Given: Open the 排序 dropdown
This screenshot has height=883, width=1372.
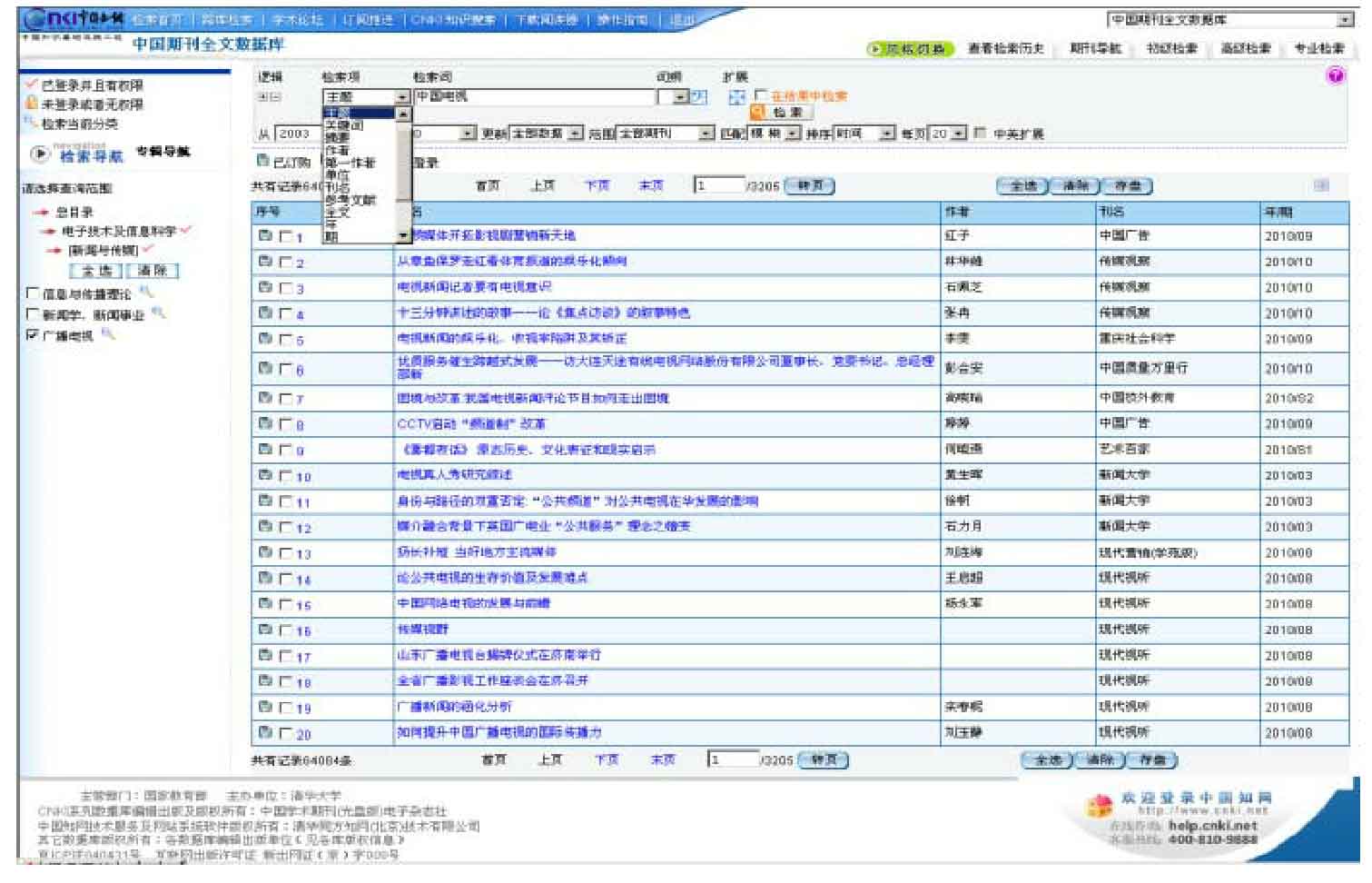Looking at the screenshot, I should 864,134.
